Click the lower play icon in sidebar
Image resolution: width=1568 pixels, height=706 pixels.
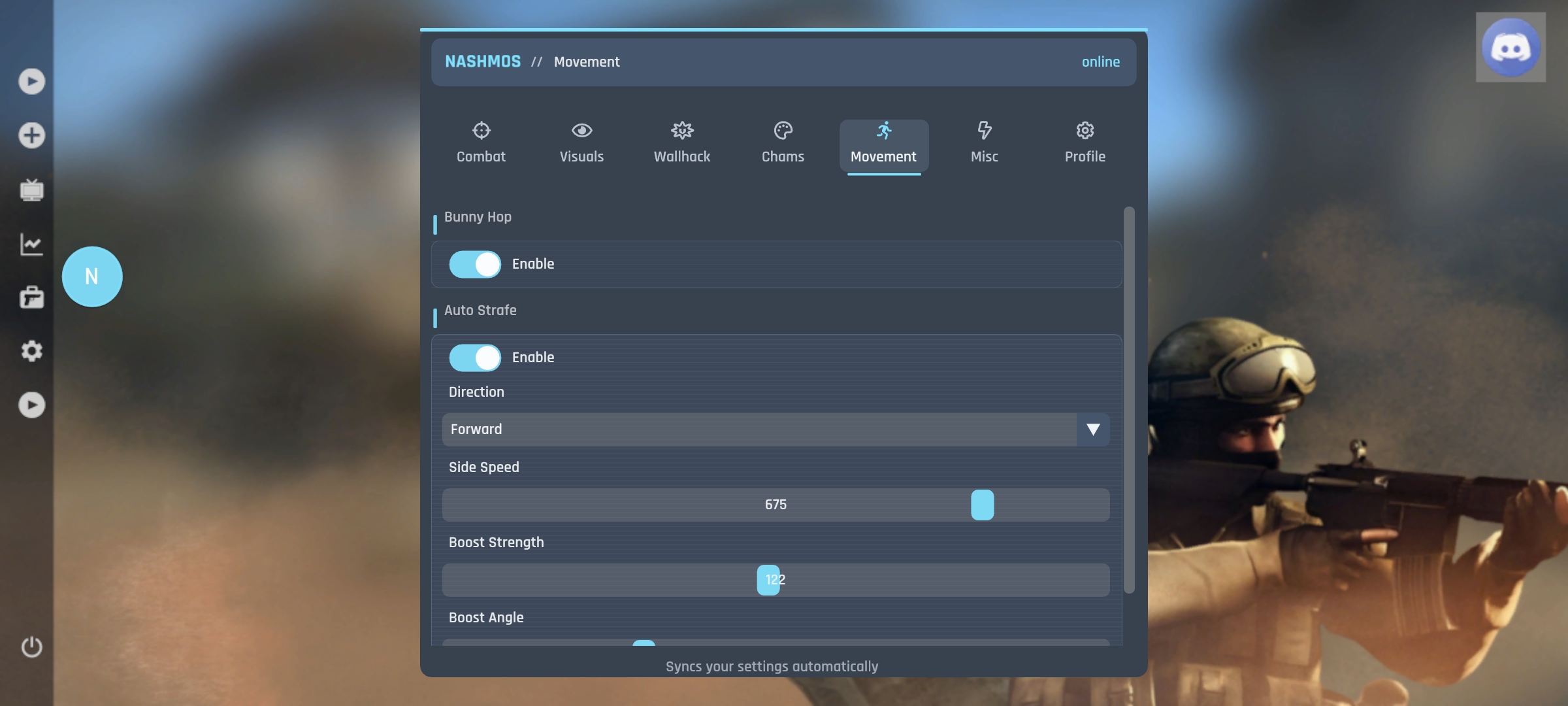point(31,405)
